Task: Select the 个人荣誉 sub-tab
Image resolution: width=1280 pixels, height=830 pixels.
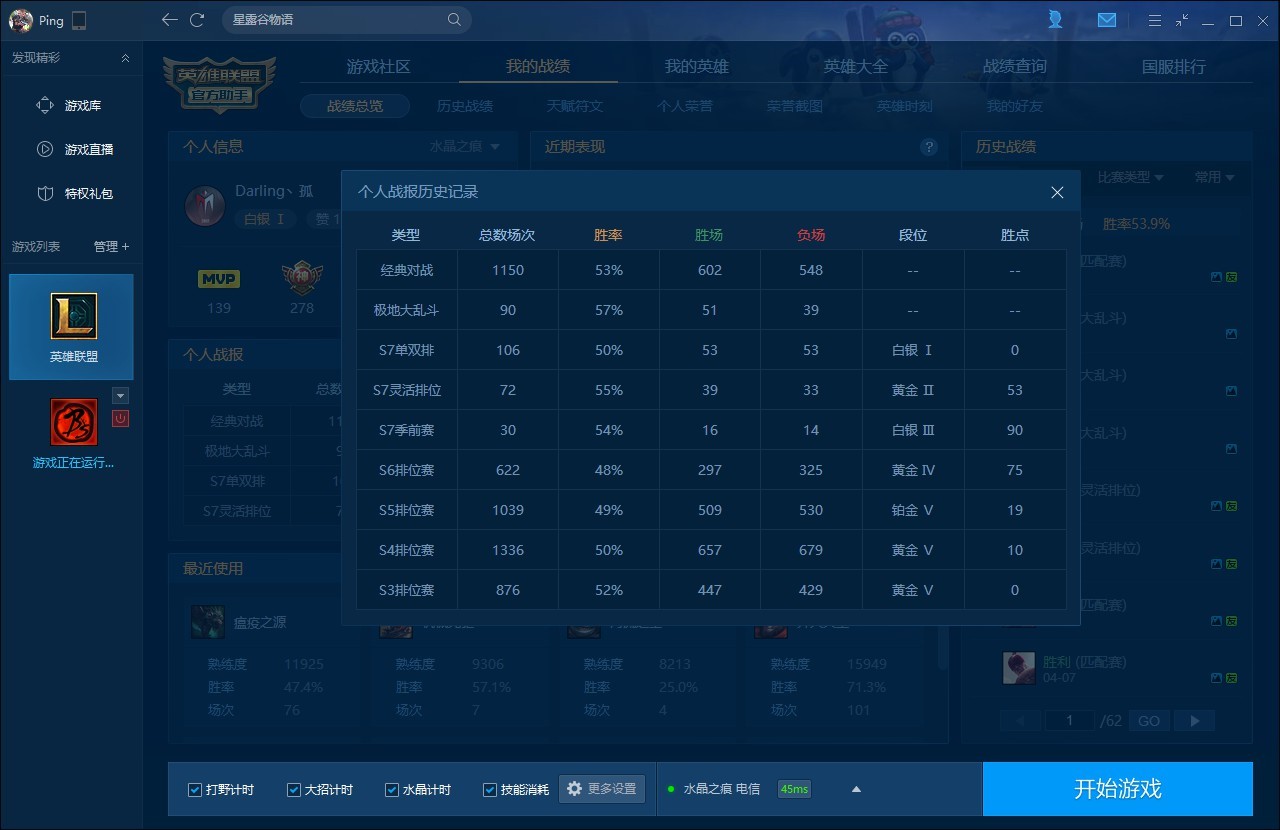Action: pos(685,106)
